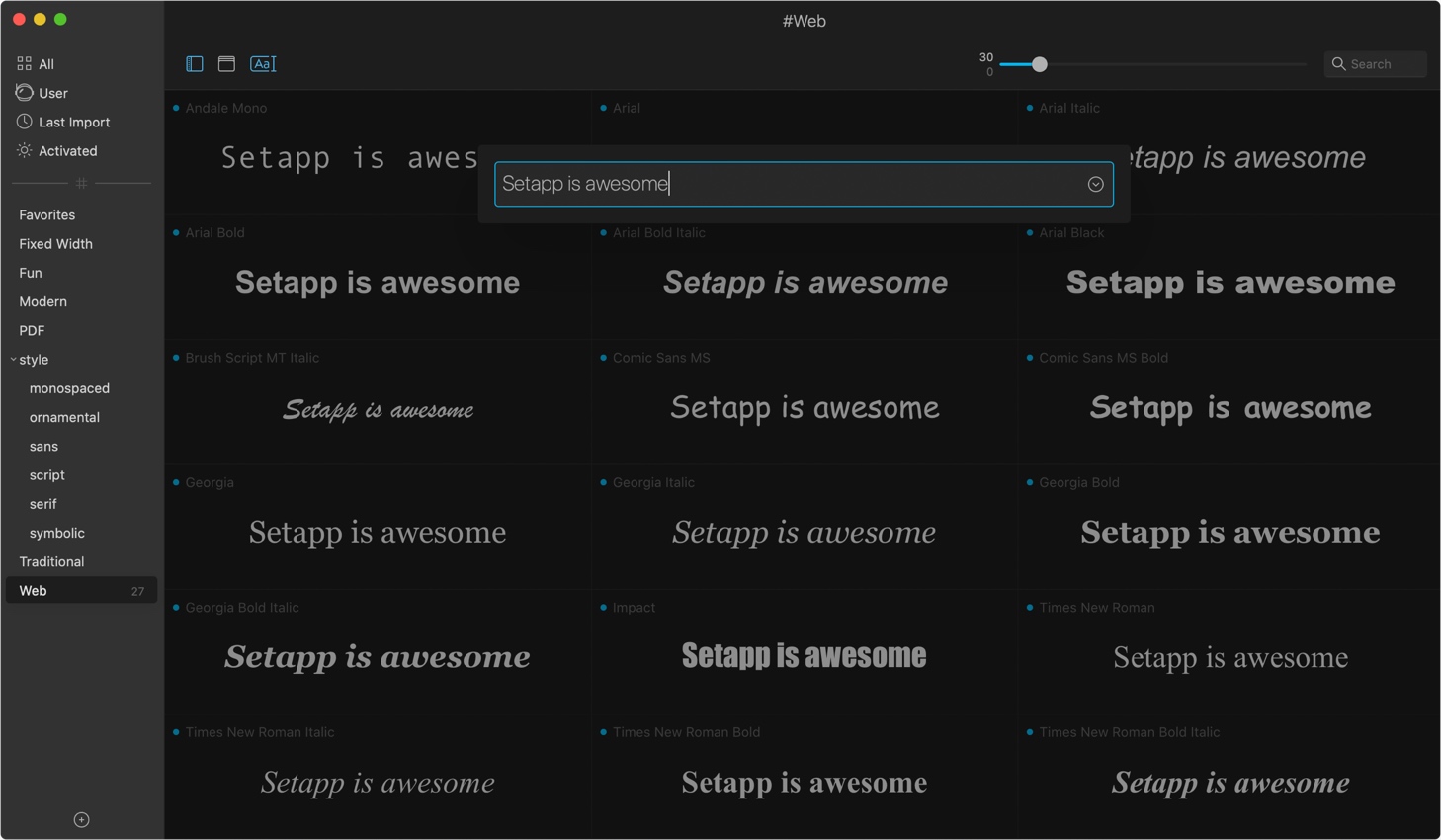This screenshot has height=840, width=1441.
Task: Show Activated fonts sun icon
Action: [x=24, y=150]
